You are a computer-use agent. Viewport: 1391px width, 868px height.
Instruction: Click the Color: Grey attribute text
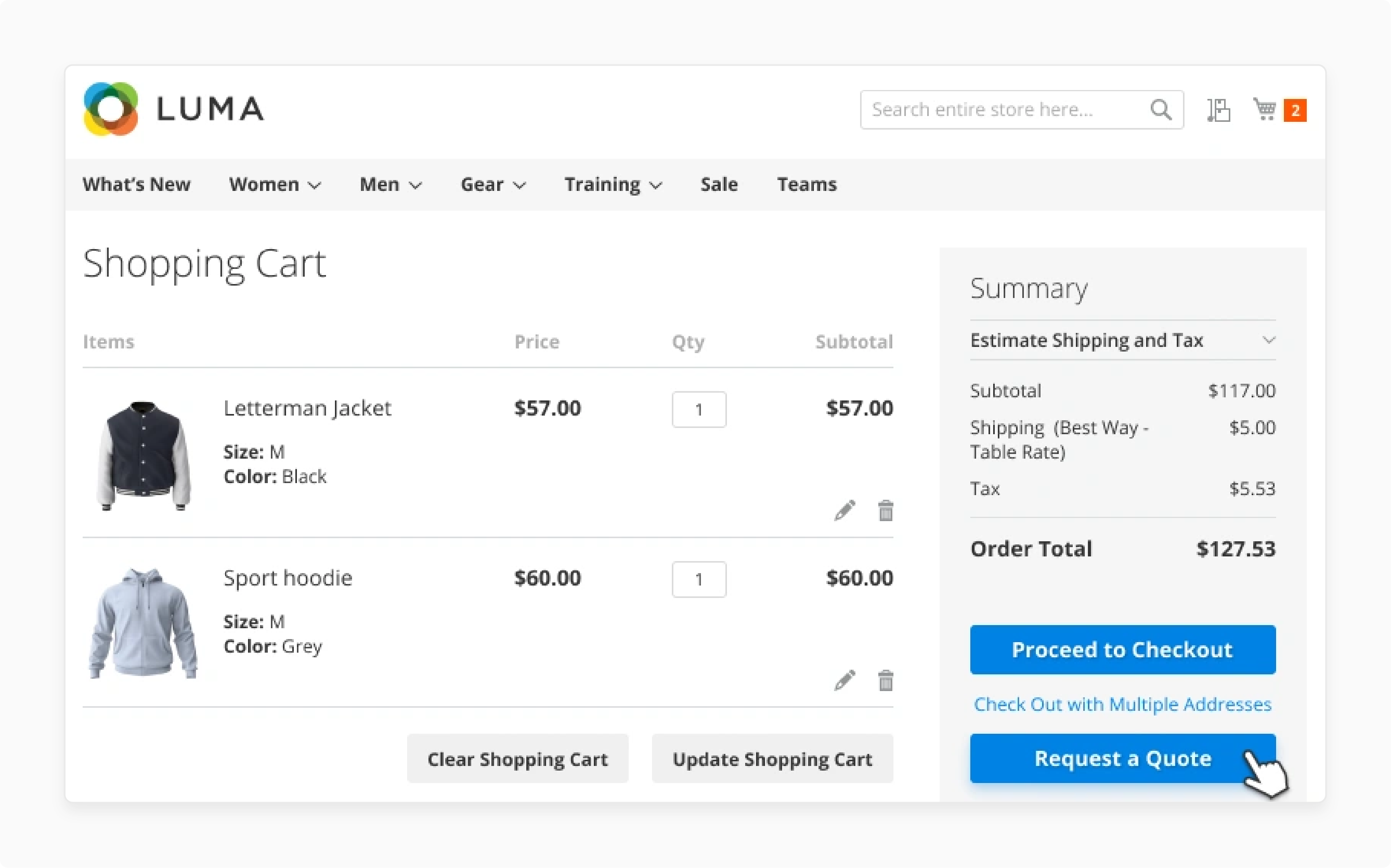(x=273, y=646)
